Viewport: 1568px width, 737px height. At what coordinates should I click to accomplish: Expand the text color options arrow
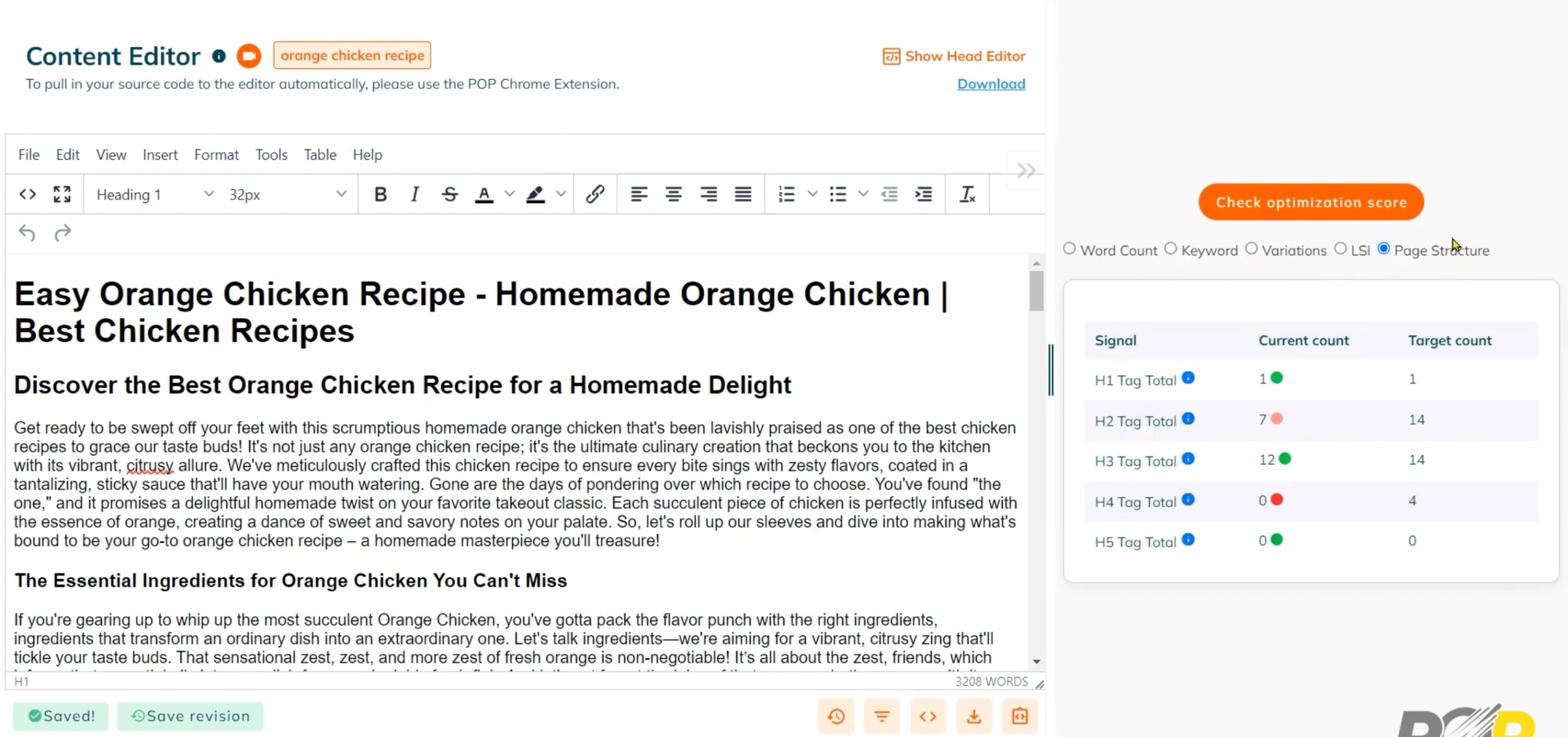[509, 194]
